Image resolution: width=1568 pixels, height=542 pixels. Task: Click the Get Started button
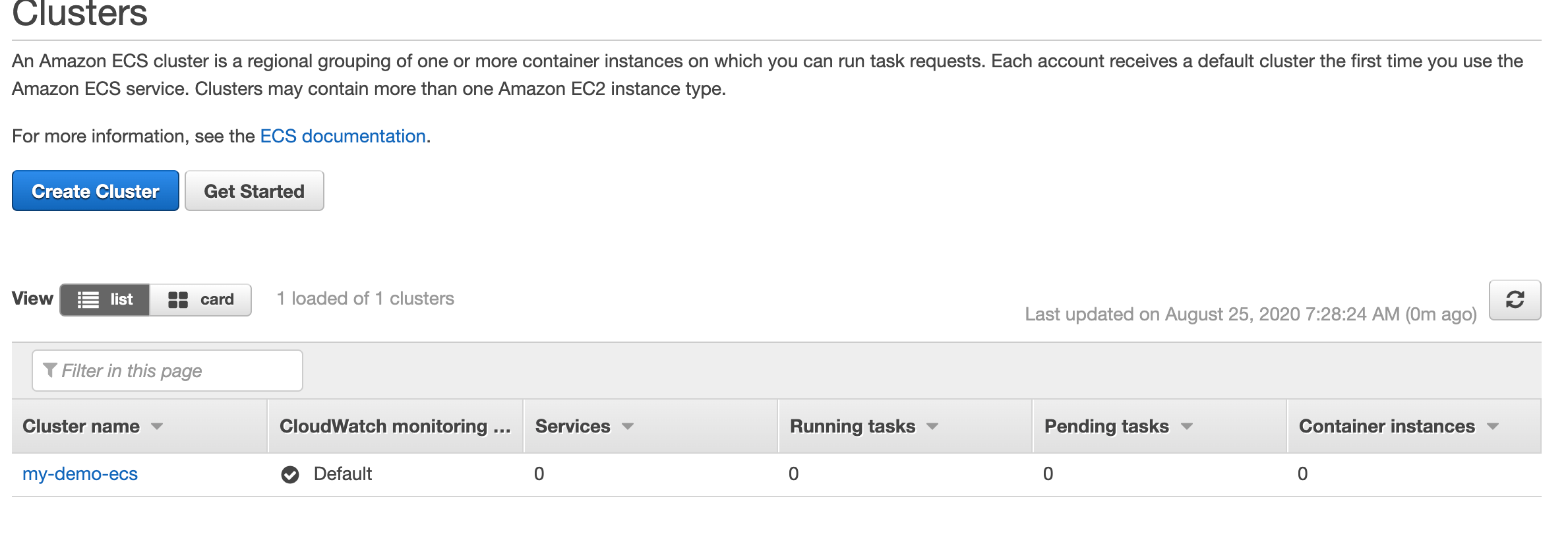point(254,191)
